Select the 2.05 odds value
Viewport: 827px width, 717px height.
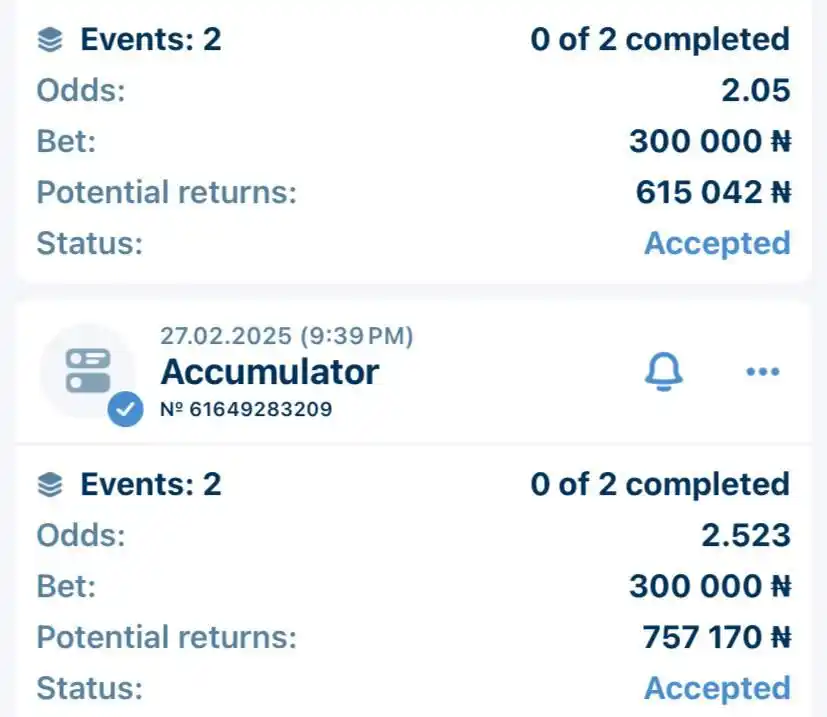(x=756, y=90)
